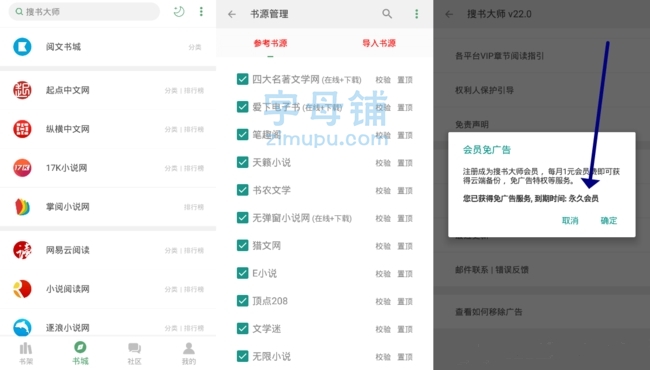Tap 小说阅读网 site icon
650x370 pixels.
tap(22, 289)
